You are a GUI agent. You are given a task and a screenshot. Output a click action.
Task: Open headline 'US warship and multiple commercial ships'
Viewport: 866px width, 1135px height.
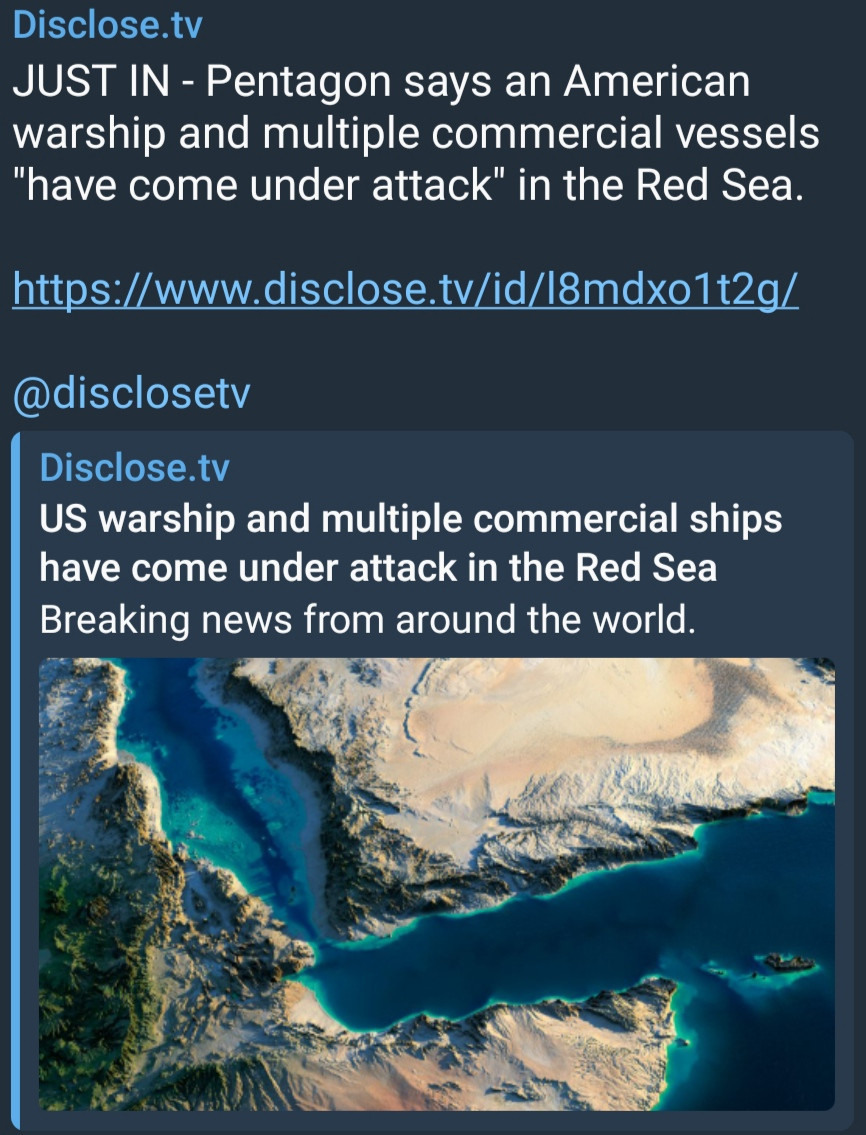(411, 519)
